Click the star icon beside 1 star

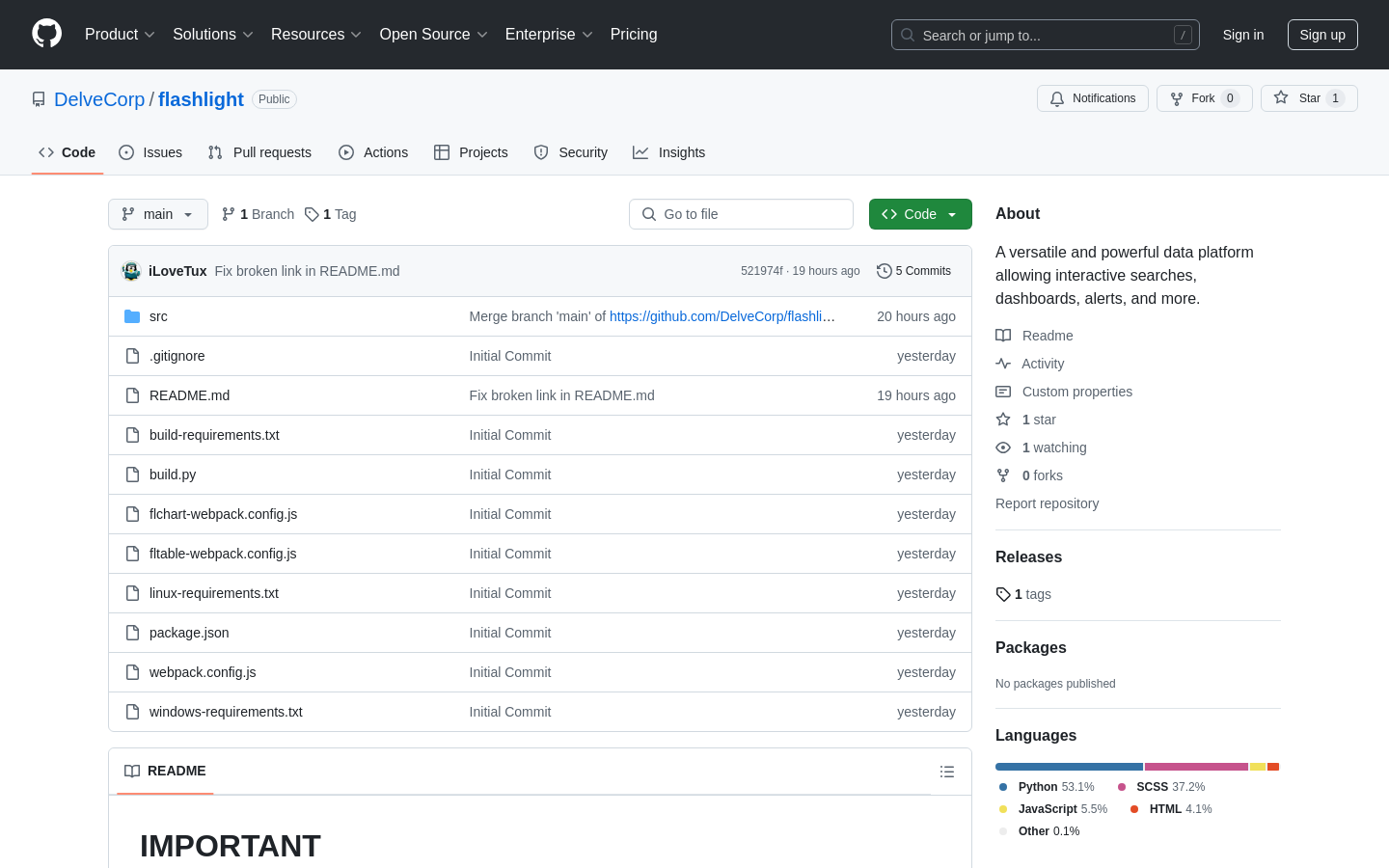[x=1003, y=420]
